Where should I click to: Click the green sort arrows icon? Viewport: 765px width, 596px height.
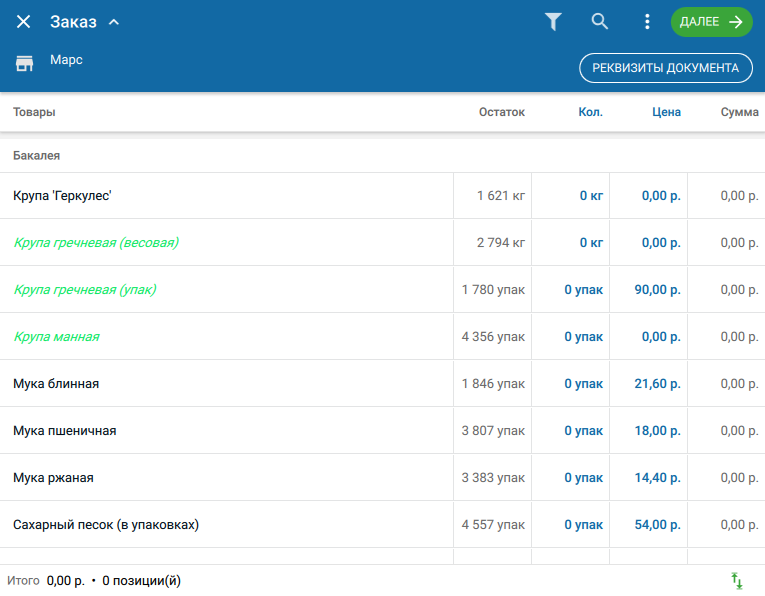tap(737, 580)
